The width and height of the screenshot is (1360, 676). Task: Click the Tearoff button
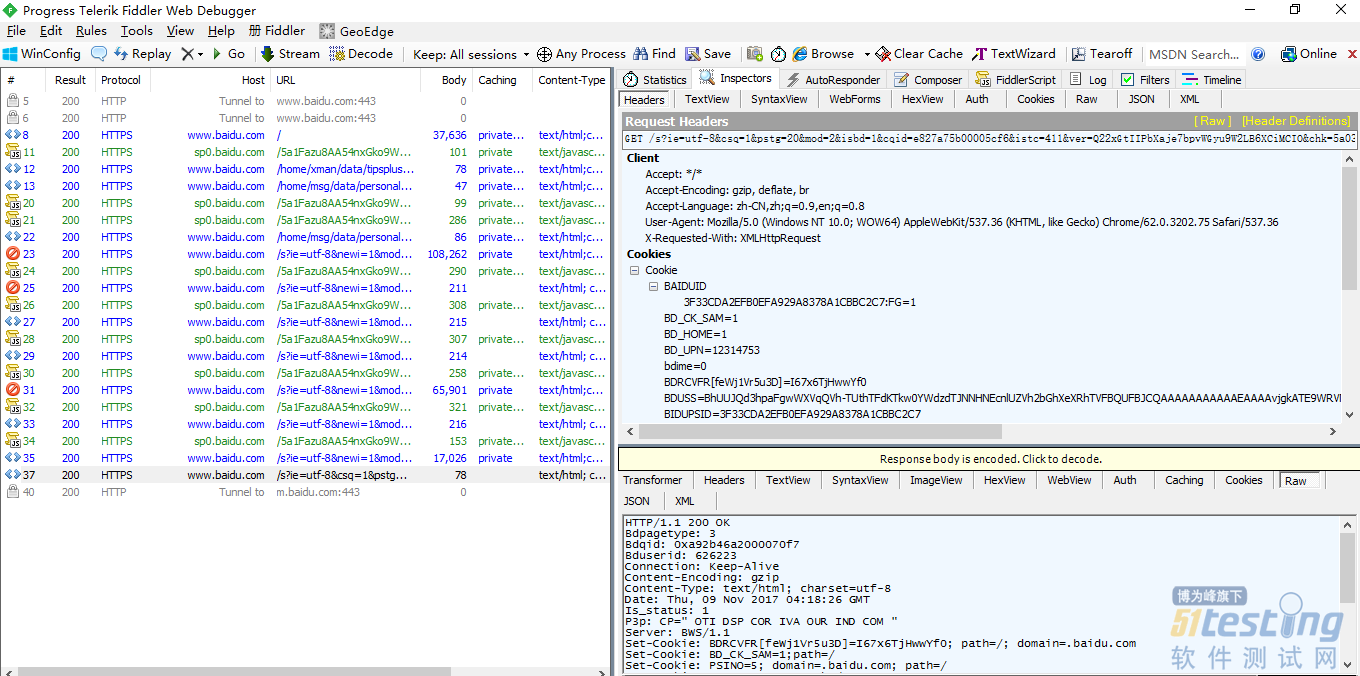(x=1102, y=54)
